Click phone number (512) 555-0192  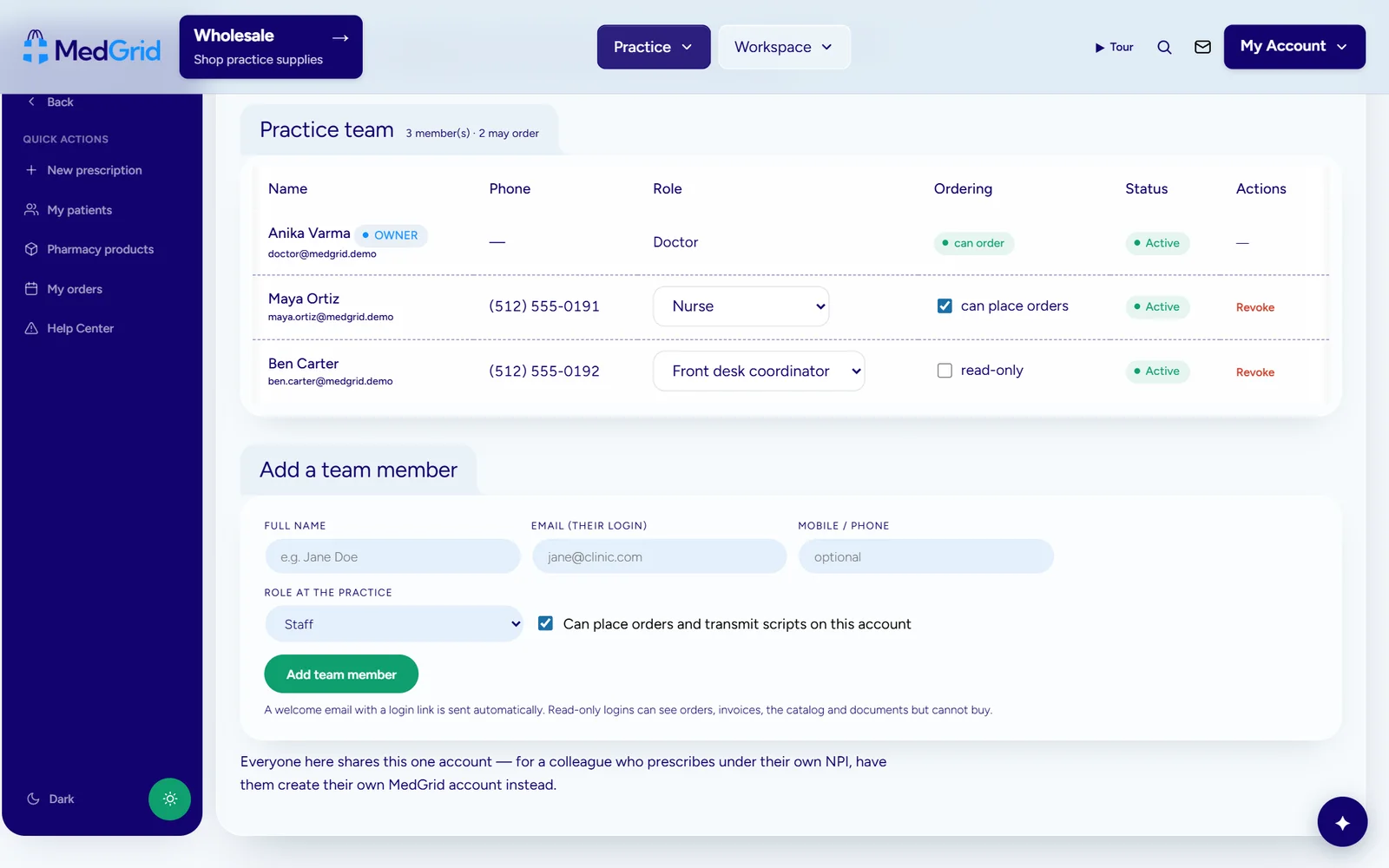pos(544,372)
